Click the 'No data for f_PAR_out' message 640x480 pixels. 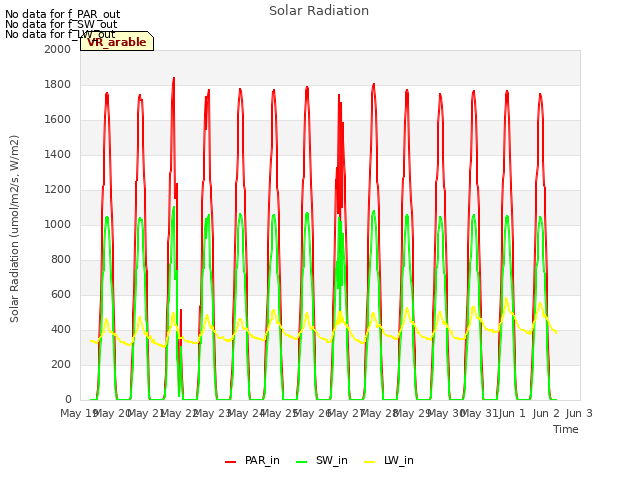tap(62, 14)
